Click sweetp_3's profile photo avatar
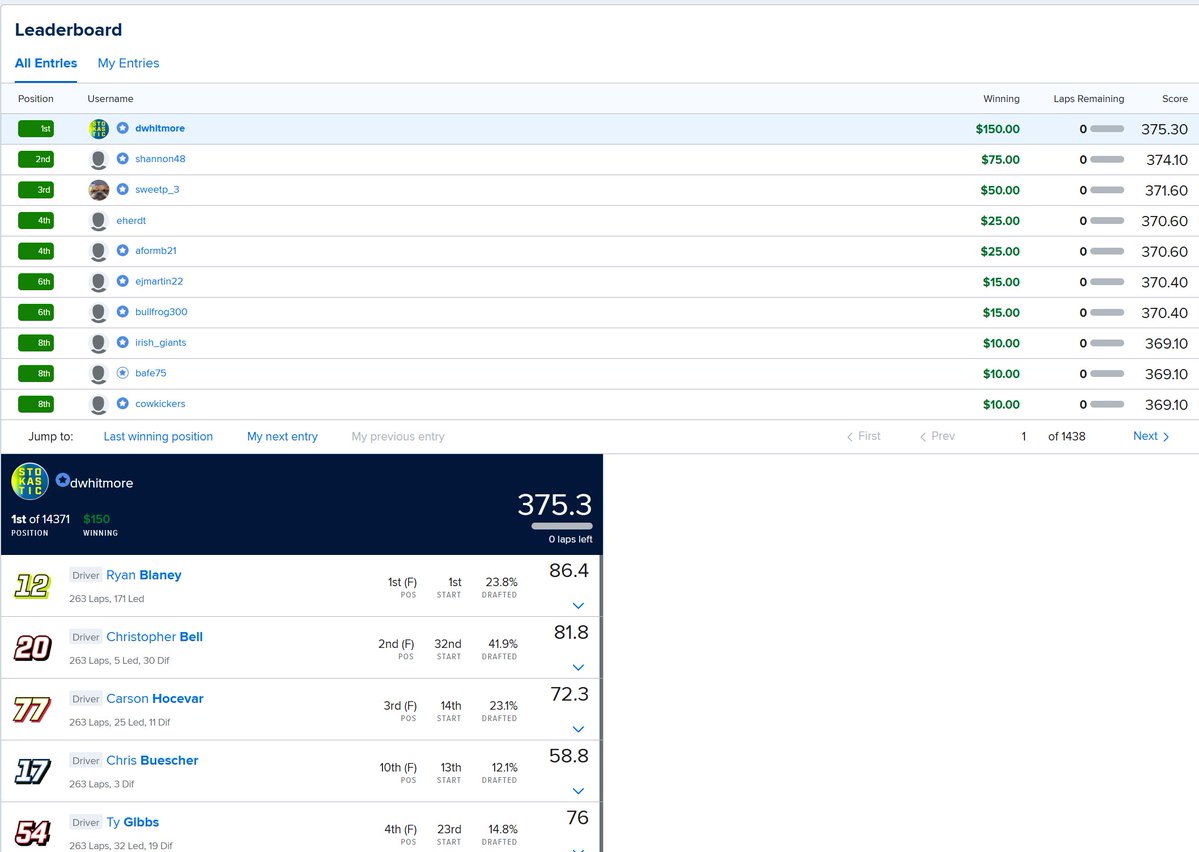The height and width of the screenshot is (852, 1199). pos(99,190)
